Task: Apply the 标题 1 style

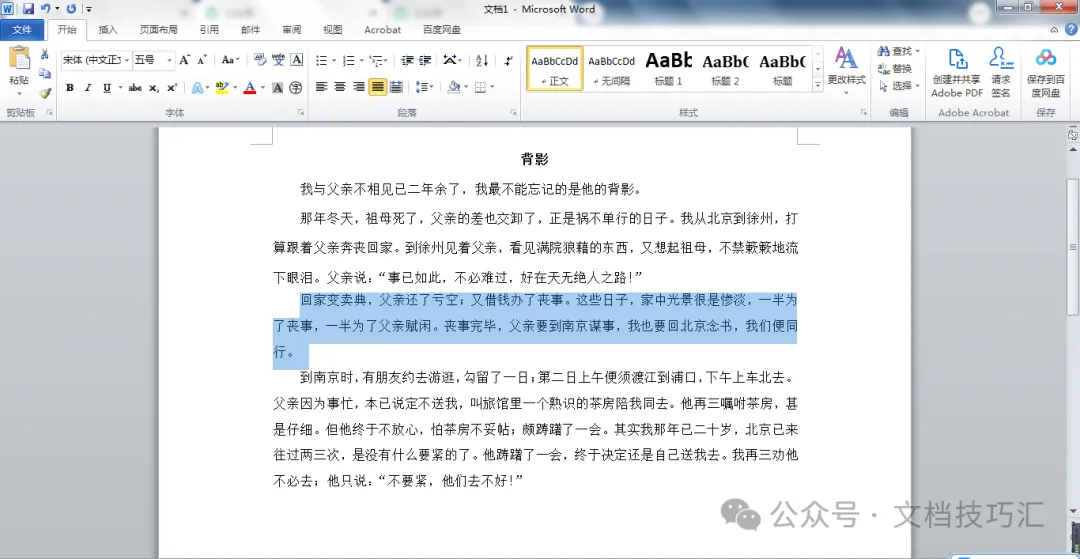Action: tap(668, 68)
